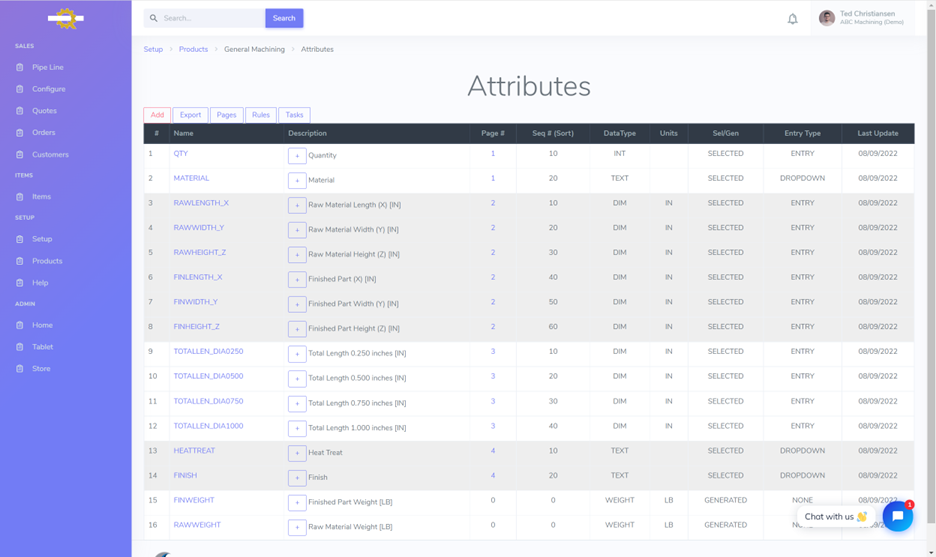Click the Products breadcrumb link
This screenshot has height=557, width=936.
click(x=193, y=49)
